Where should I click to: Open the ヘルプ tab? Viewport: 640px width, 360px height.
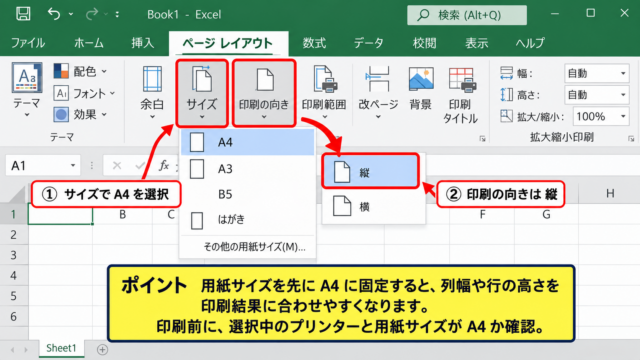[x=530, y=43]
